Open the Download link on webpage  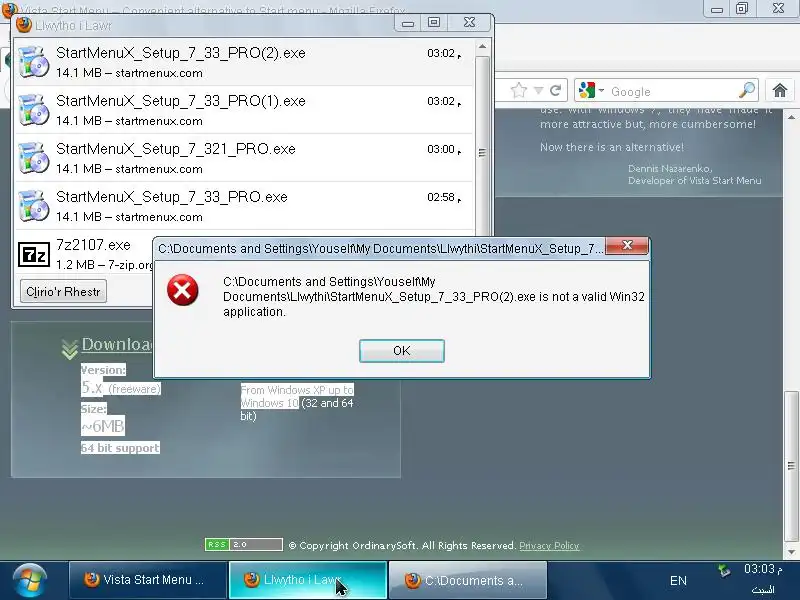[x=117, y=344]
